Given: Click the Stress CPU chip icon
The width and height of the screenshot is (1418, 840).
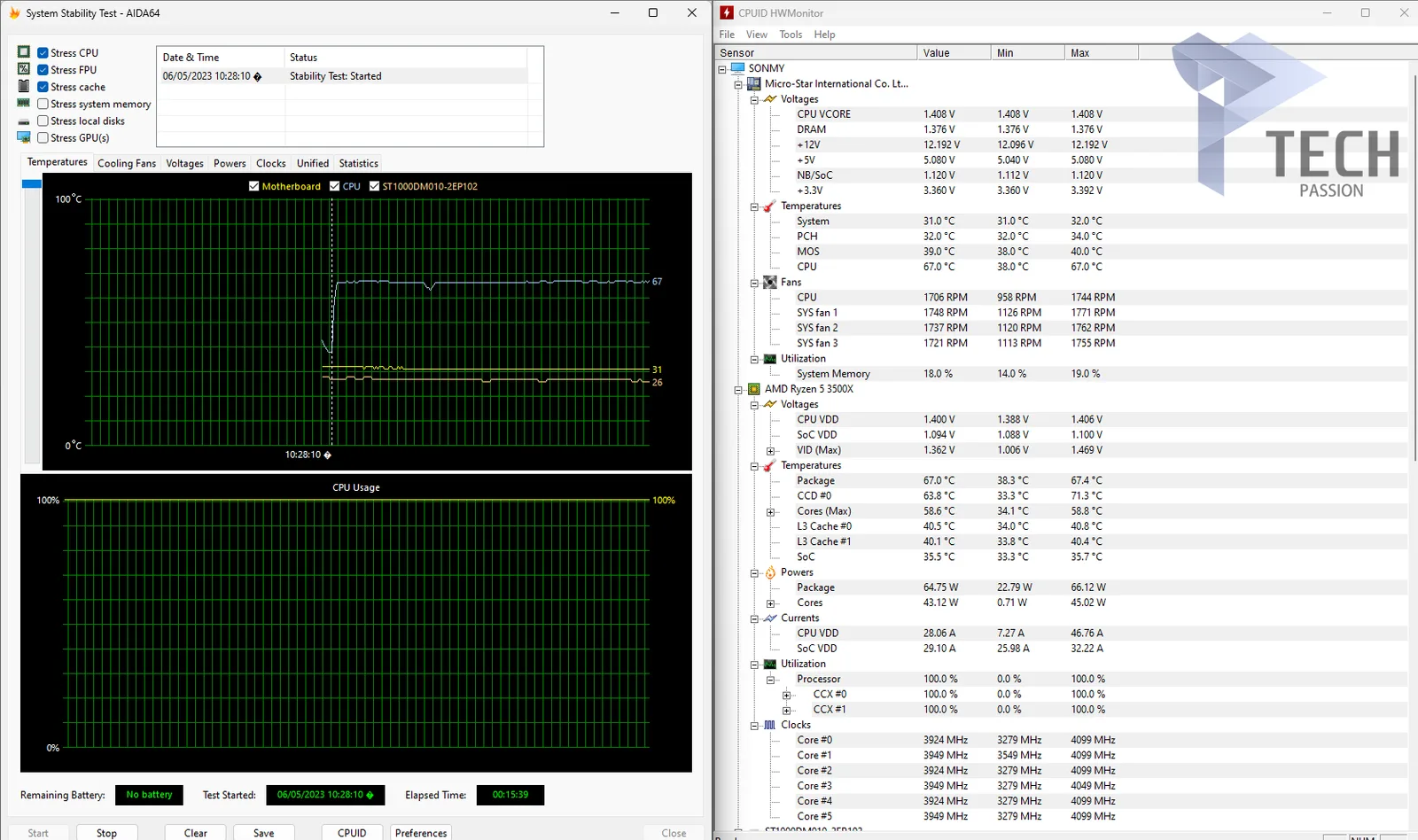Looking at the screenshot, I should click(24, 52).
